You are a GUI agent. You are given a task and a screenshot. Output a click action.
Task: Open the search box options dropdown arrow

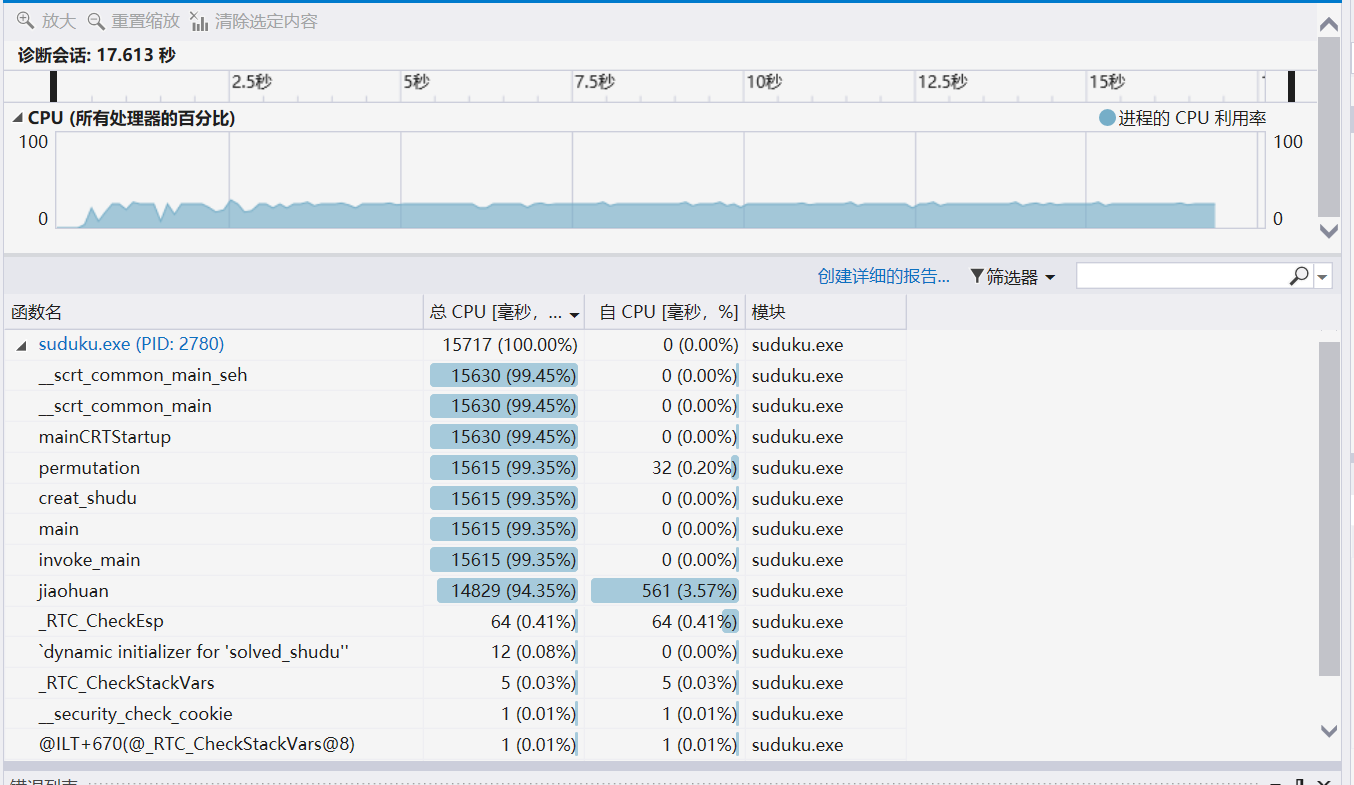tap(1323, 277)
